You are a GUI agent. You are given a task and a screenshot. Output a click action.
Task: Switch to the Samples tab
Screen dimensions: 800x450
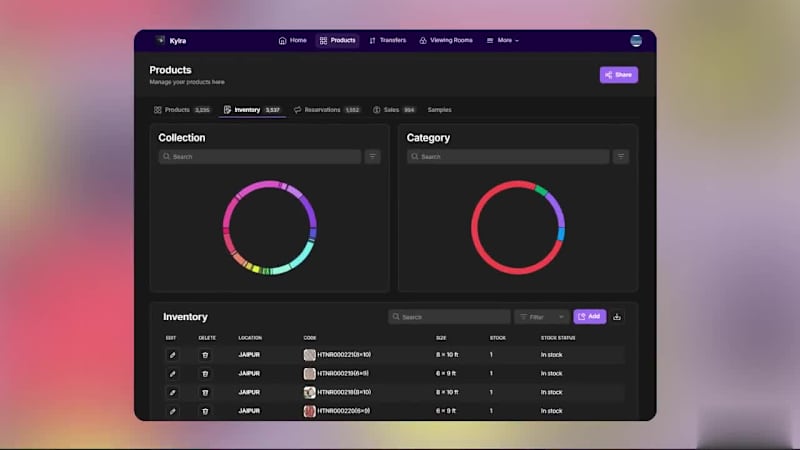(439, 110)
